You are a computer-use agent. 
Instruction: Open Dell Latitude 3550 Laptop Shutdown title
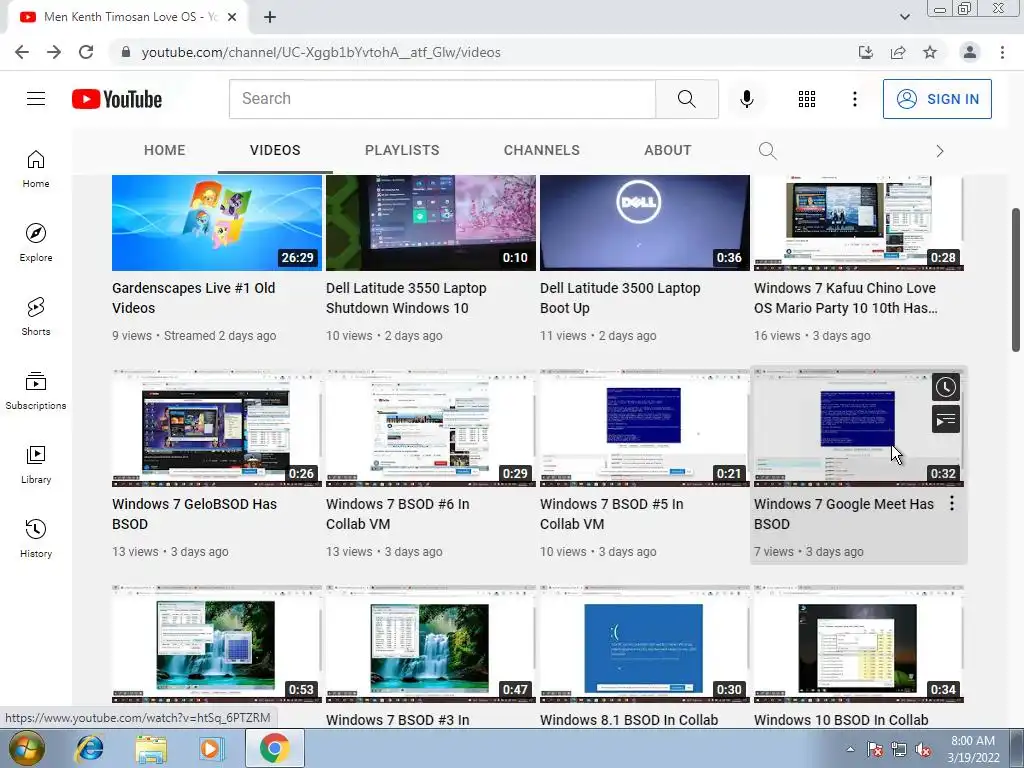tap(406, 298)
